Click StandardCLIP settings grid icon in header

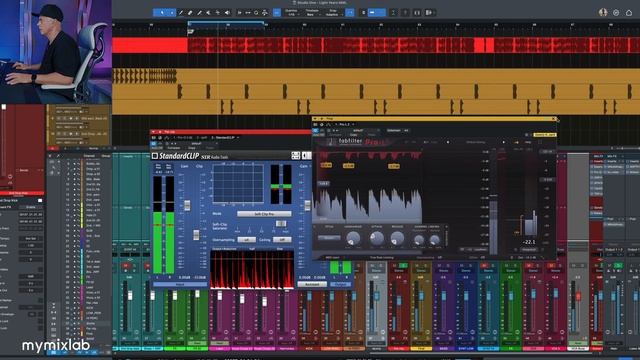point(296,156)
